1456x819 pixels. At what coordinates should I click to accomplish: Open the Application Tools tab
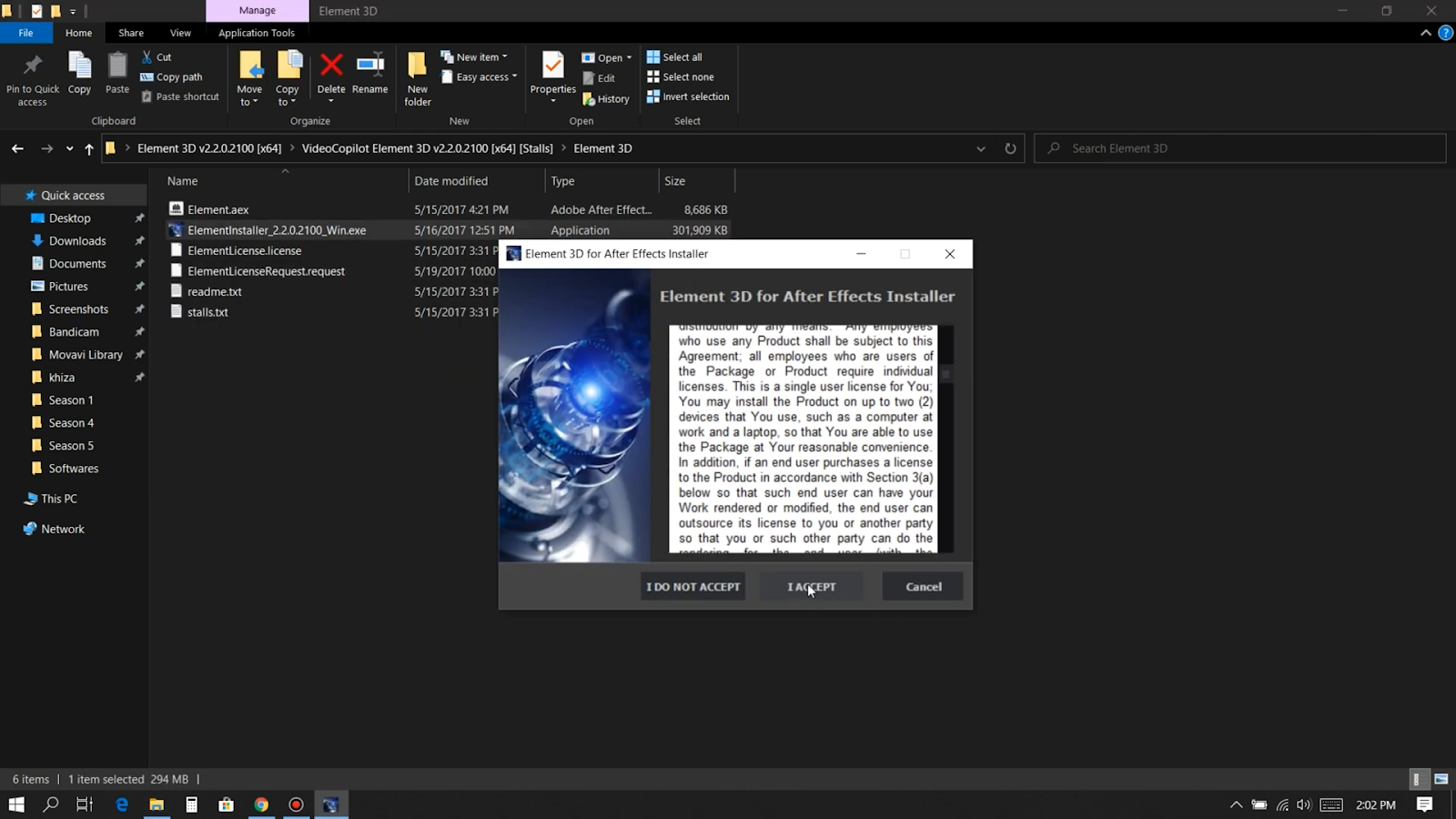[x=257, y=33]
